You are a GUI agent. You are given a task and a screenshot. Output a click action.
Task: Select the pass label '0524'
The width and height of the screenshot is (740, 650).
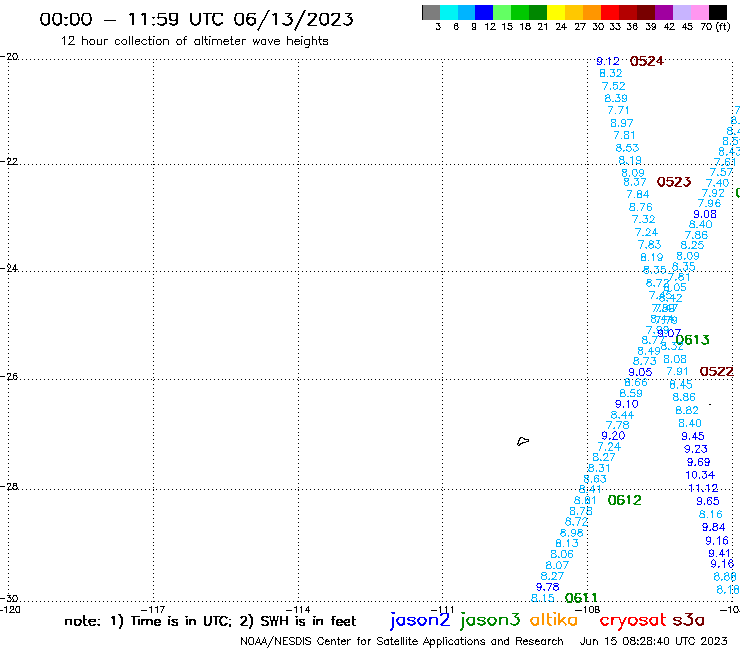click(x=647, y=61)
